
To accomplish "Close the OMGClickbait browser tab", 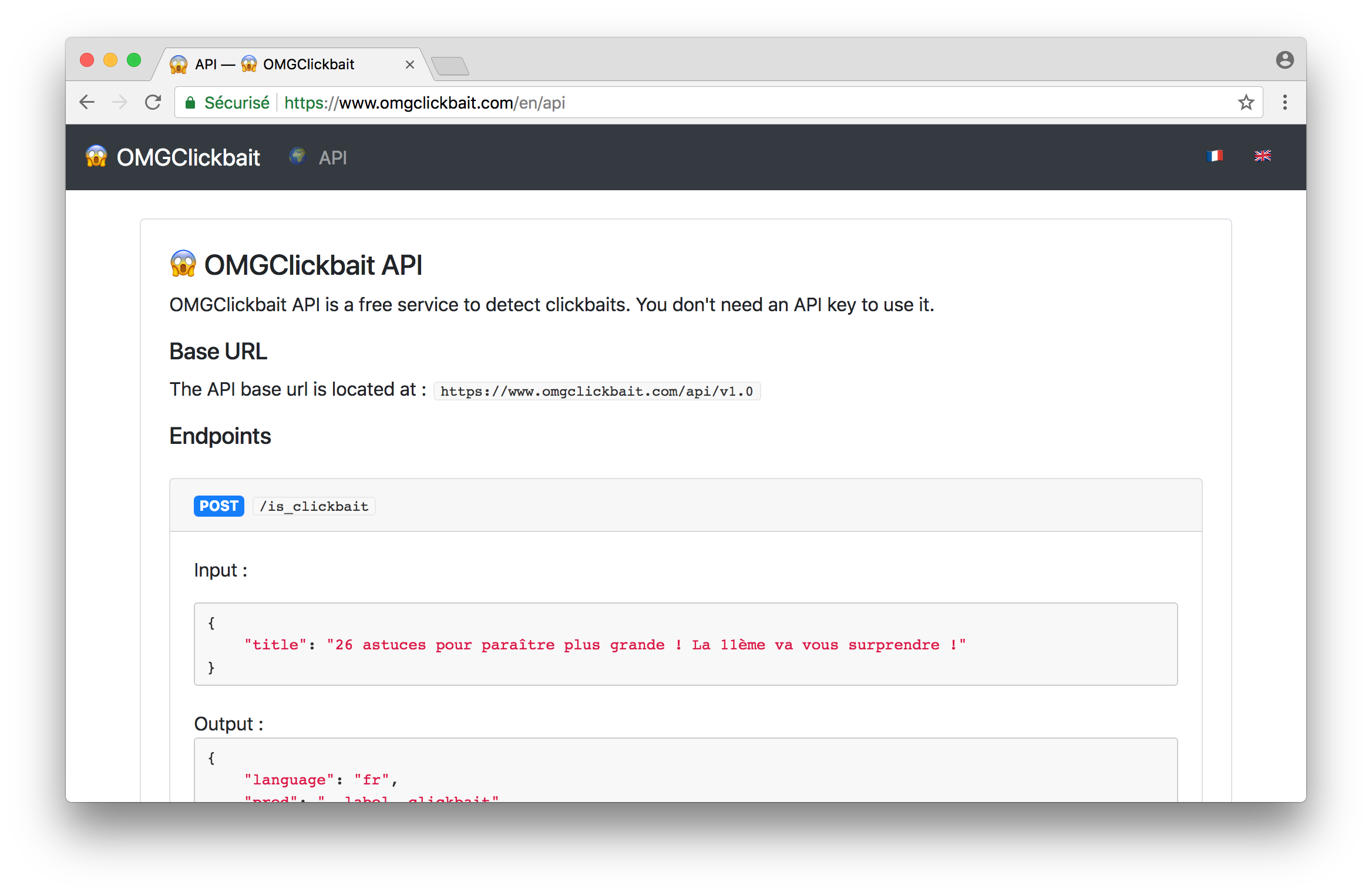I will point(410,65).
